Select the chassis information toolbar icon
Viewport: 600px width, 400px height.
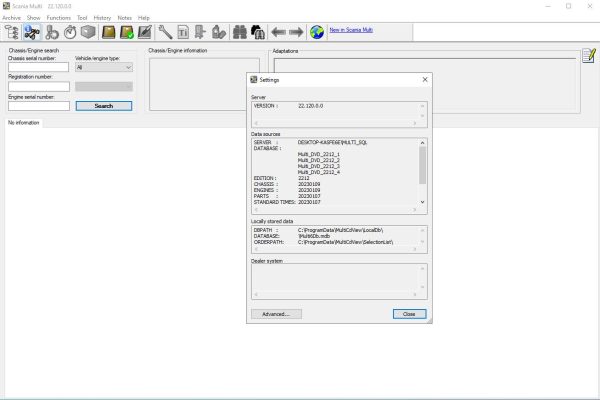point(32,32)
